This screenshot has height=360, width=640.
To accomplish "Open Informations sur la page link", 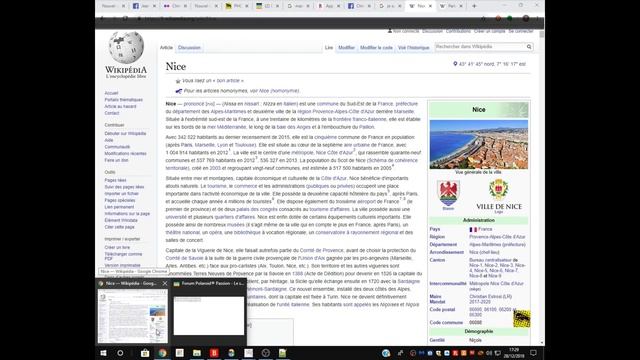I will (x=127, y=213).
